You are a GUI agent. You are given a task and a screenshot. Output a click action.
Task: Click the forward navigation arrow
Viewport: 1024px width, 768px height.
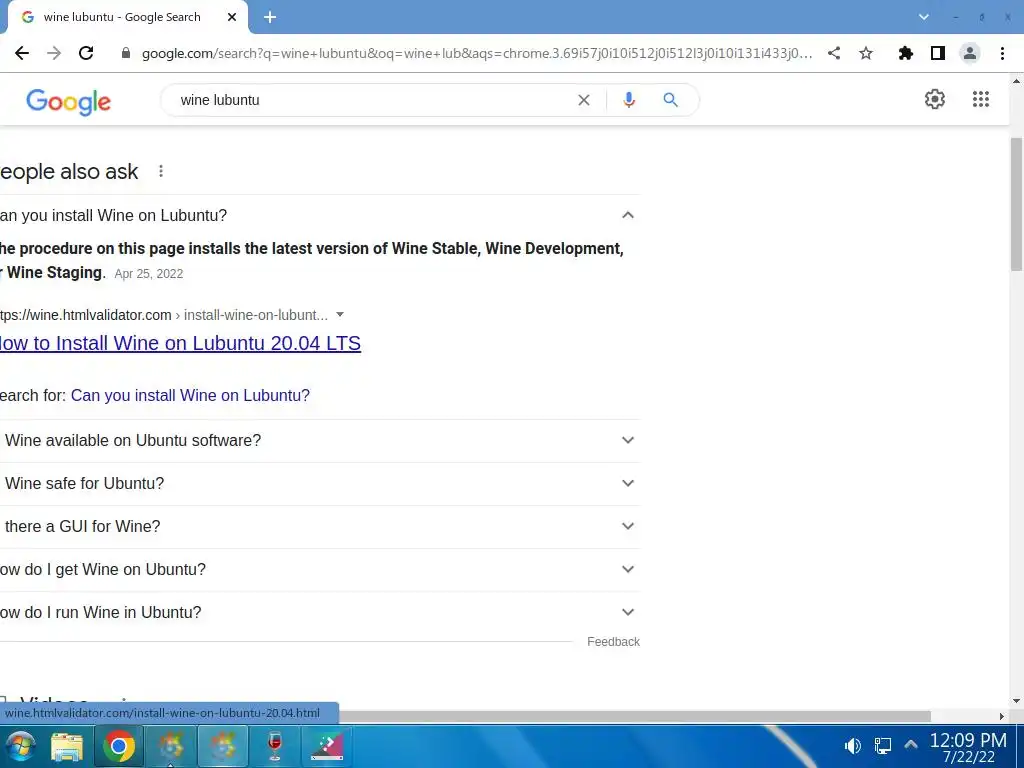(54, 54)
